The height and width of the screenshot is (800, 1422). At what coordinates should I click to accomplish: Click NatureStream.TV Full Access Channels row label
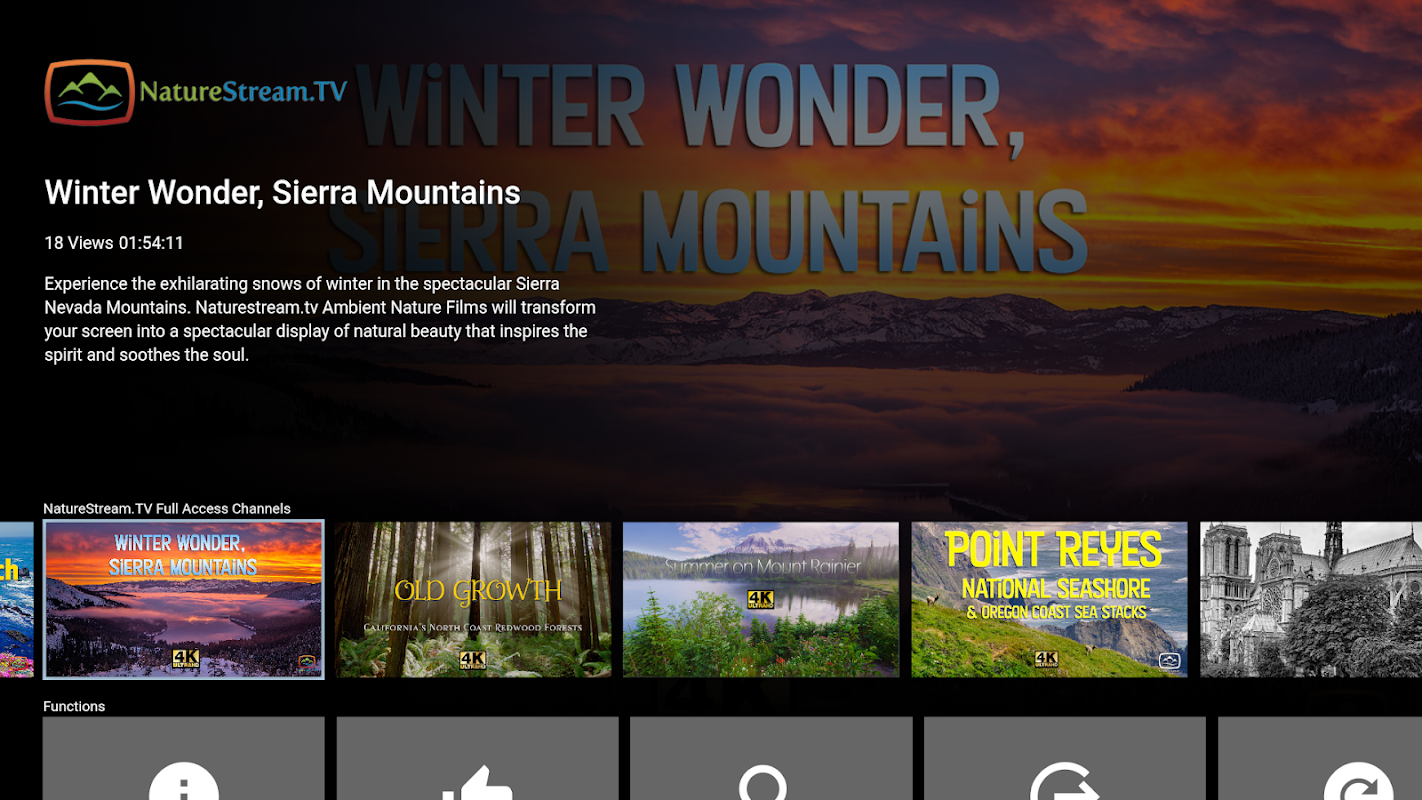pyautogui.click(x=167, y=509)
